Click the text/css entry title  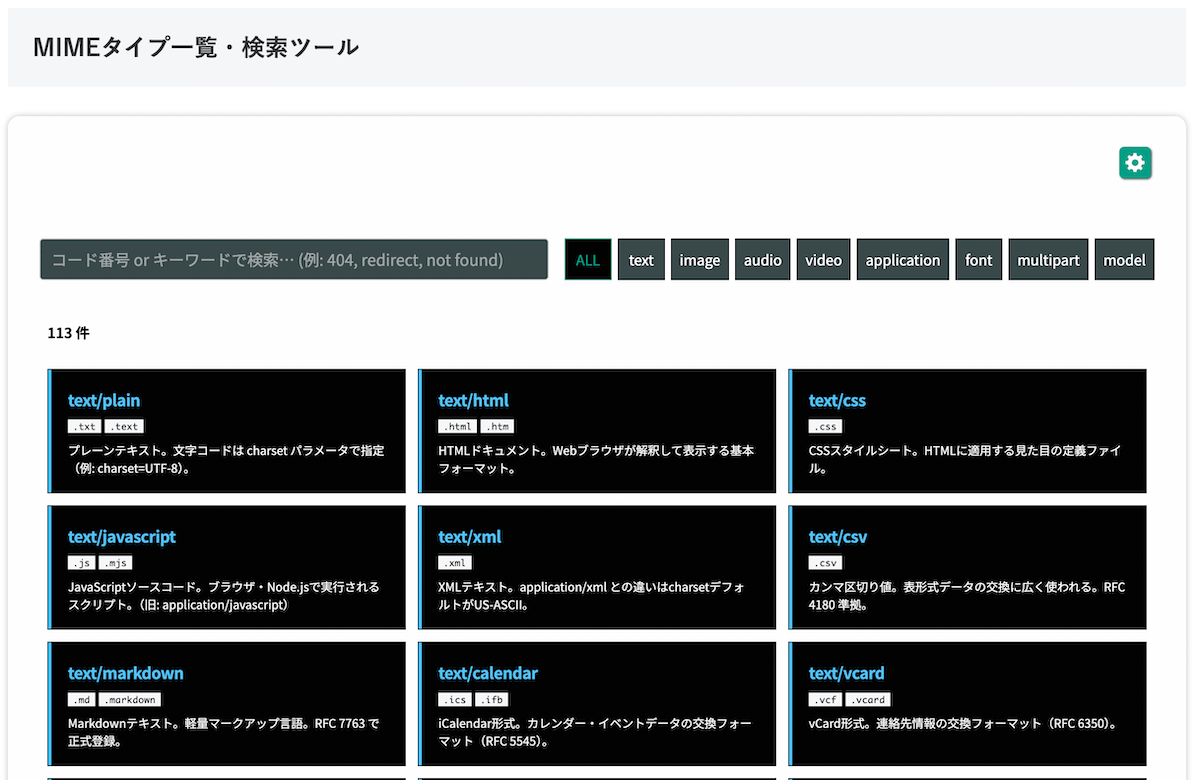[x=837, y=400]
